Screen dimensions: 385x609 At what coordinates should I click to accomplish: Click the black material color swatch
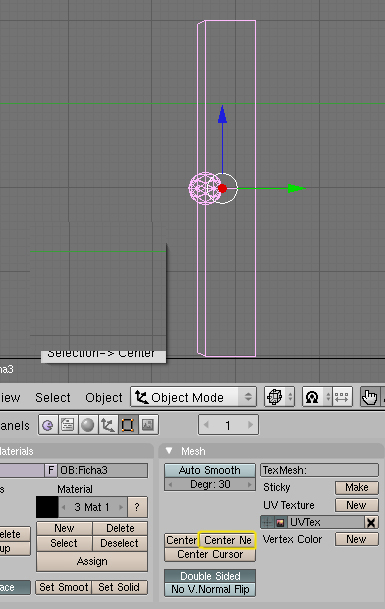coord(47,507)
